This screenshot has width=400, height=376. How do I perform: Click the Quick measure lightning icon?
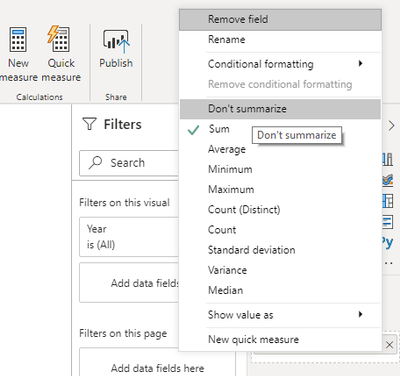[x=59, y=39]
